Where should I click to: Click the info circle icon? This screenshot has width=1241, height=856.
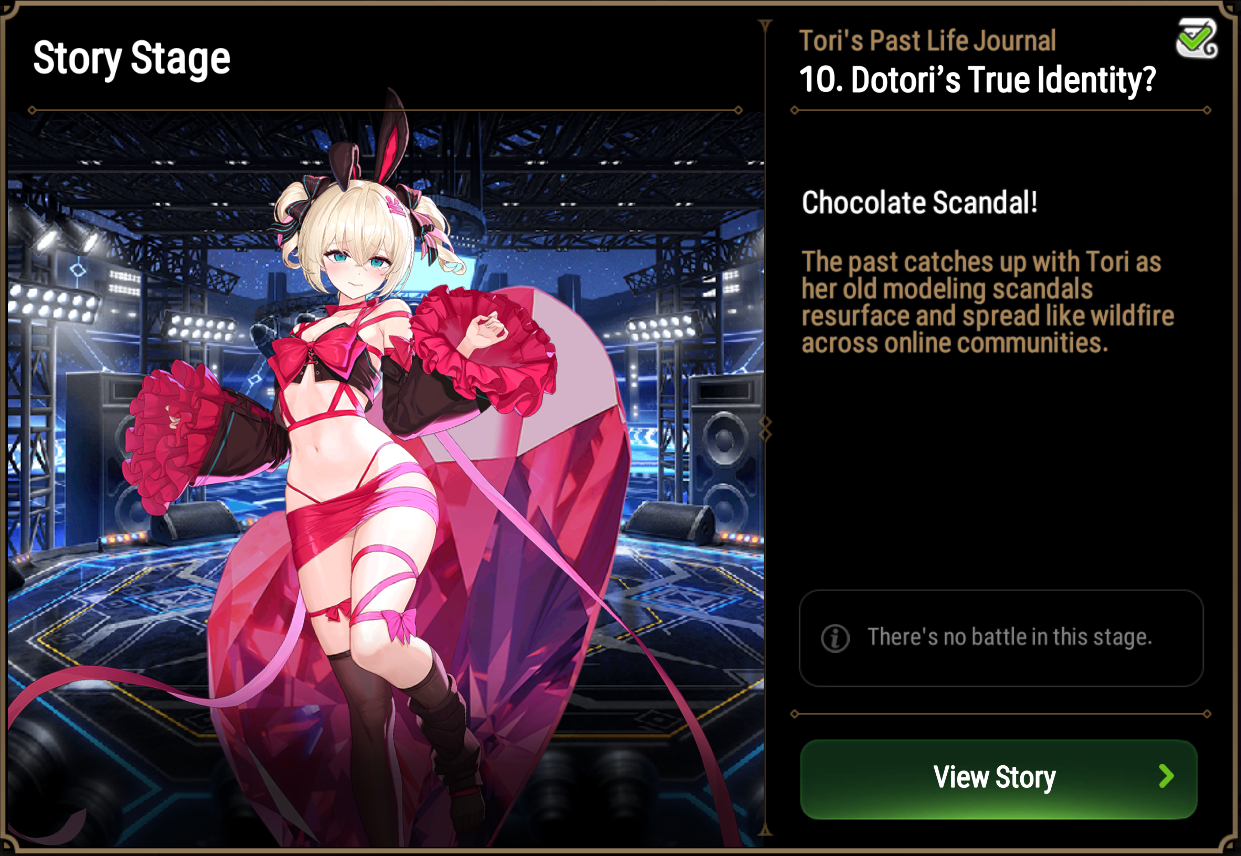pyautogui.click(x=835, y=638)
